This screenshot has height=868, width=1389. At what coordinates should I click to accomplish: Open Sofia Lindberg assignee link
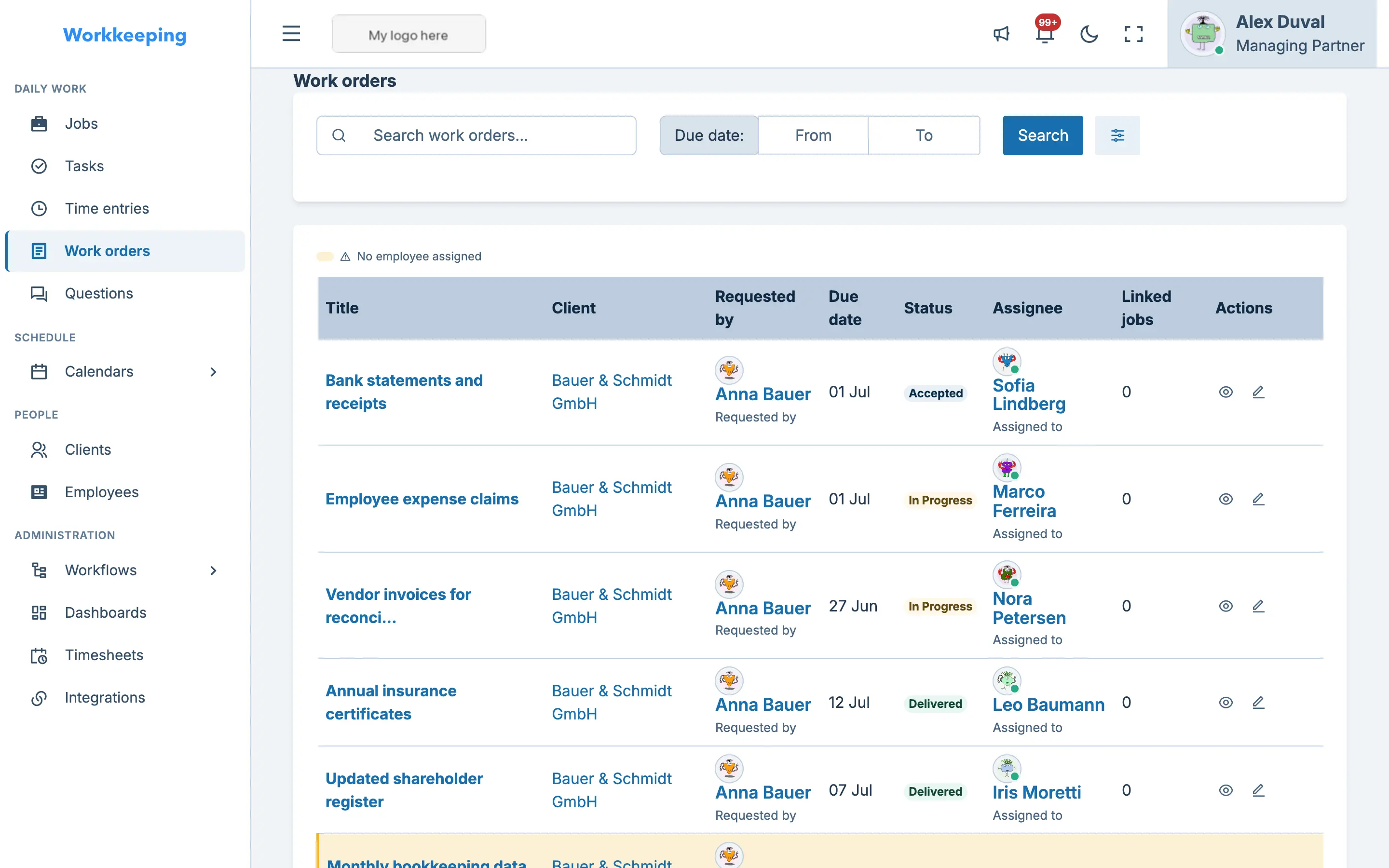[x=1029, y=394]
